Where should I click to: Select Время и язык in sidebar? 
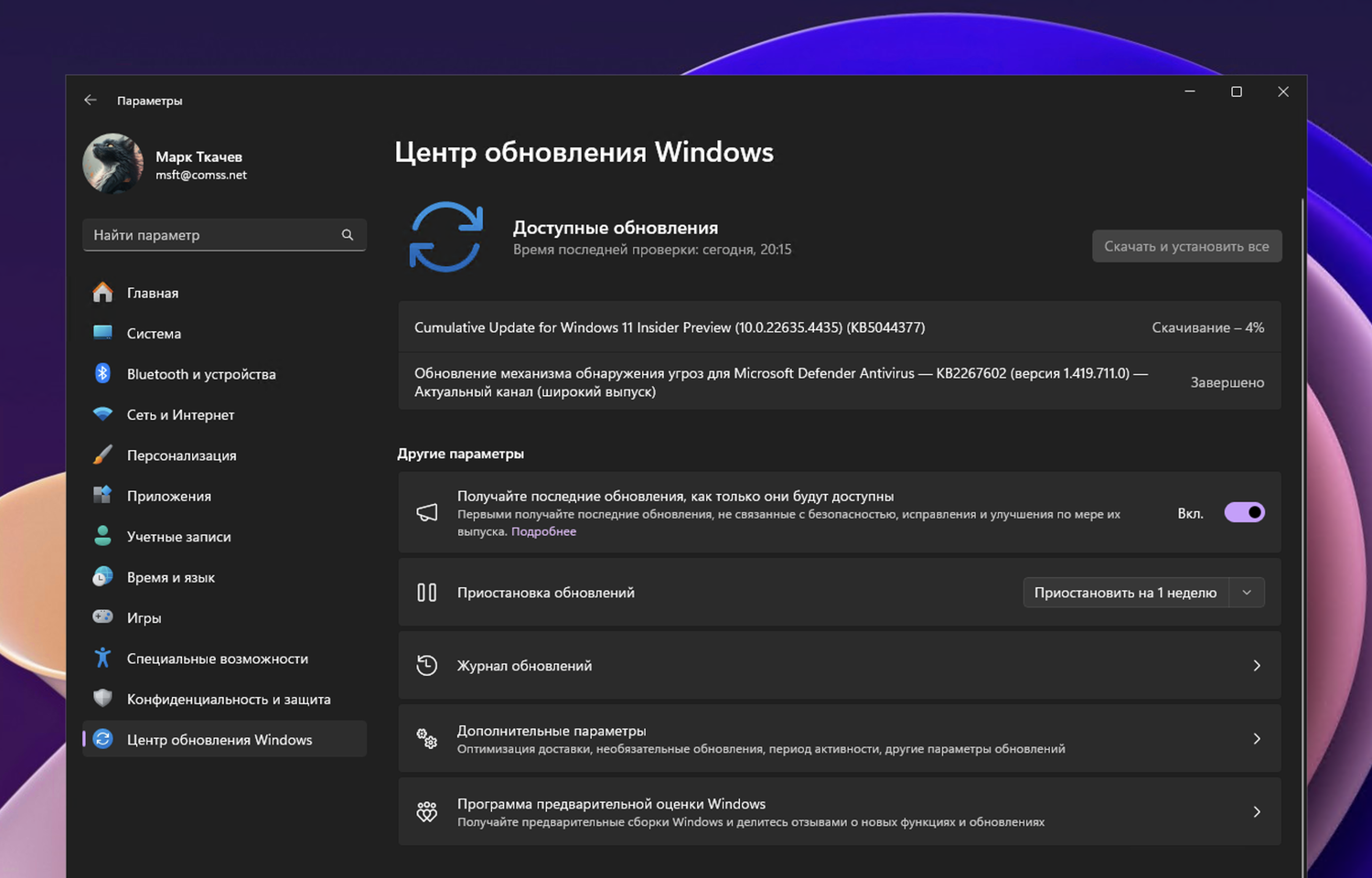pyautogui.click(x=224, y=577)
